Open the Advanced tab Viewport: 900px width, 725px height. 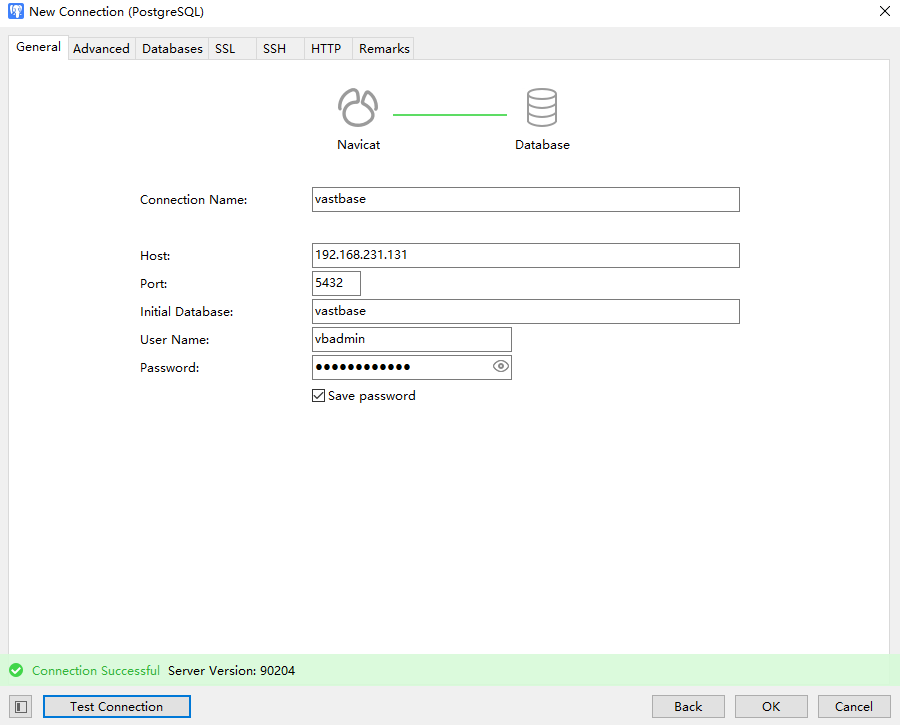tap(102, 49)
